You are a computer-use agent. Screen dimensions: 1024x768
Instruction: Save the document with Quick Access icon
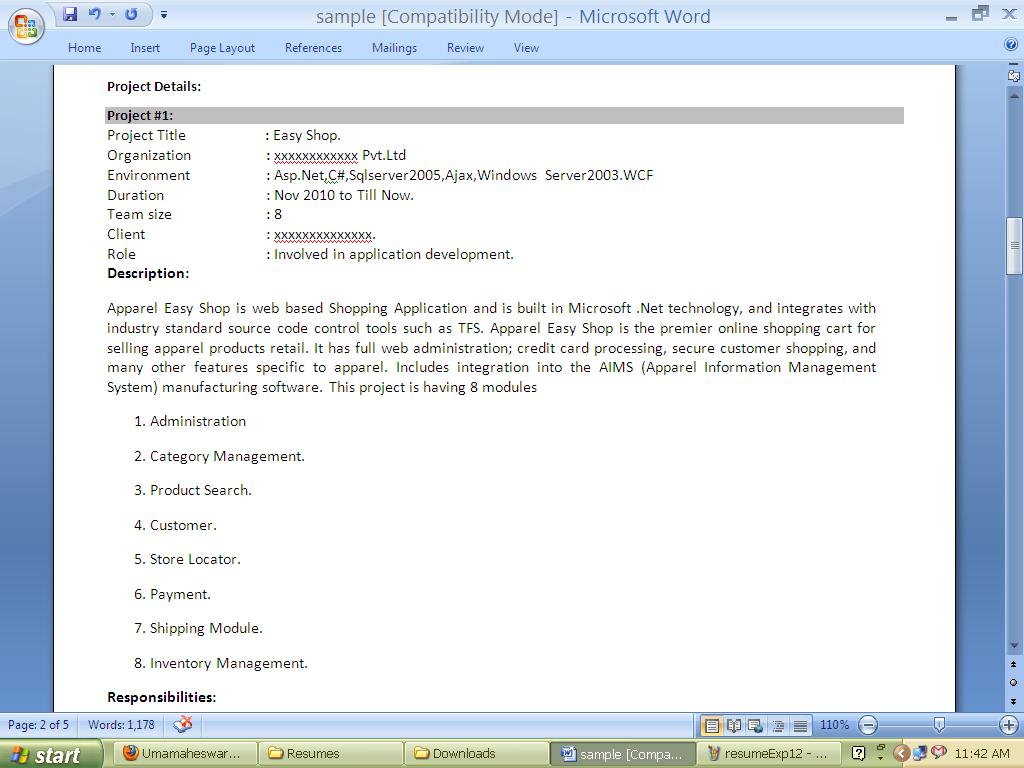tap(70, 14)
